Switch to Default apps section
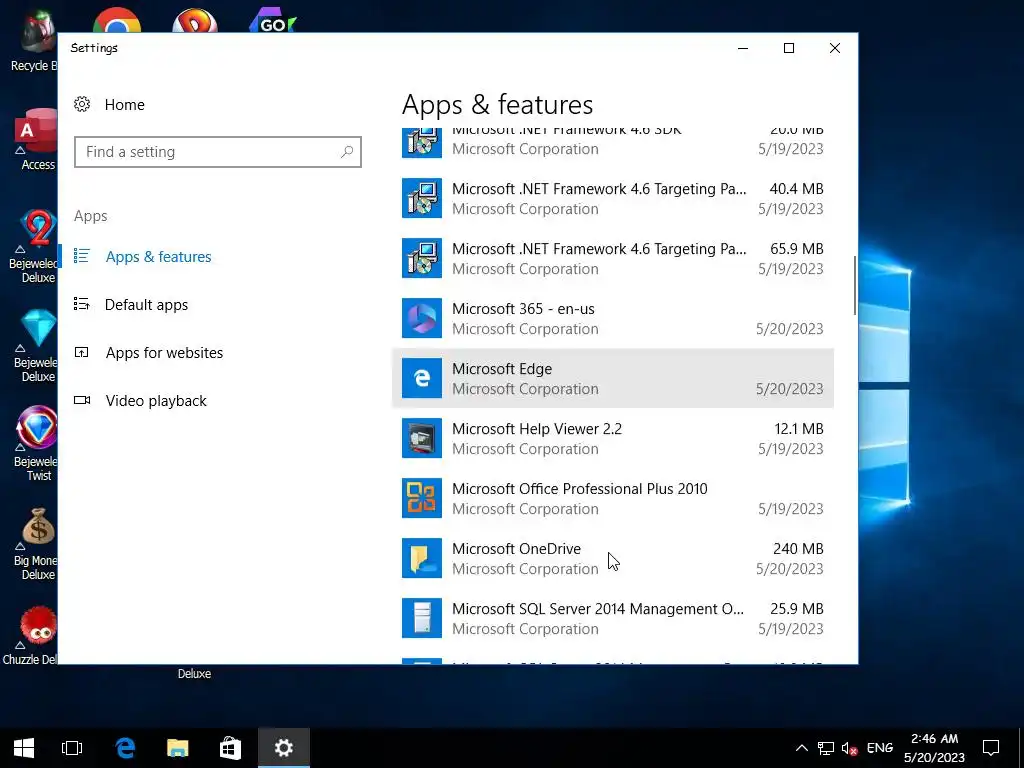The image size is (1024, 768). [x=146, y=305]
